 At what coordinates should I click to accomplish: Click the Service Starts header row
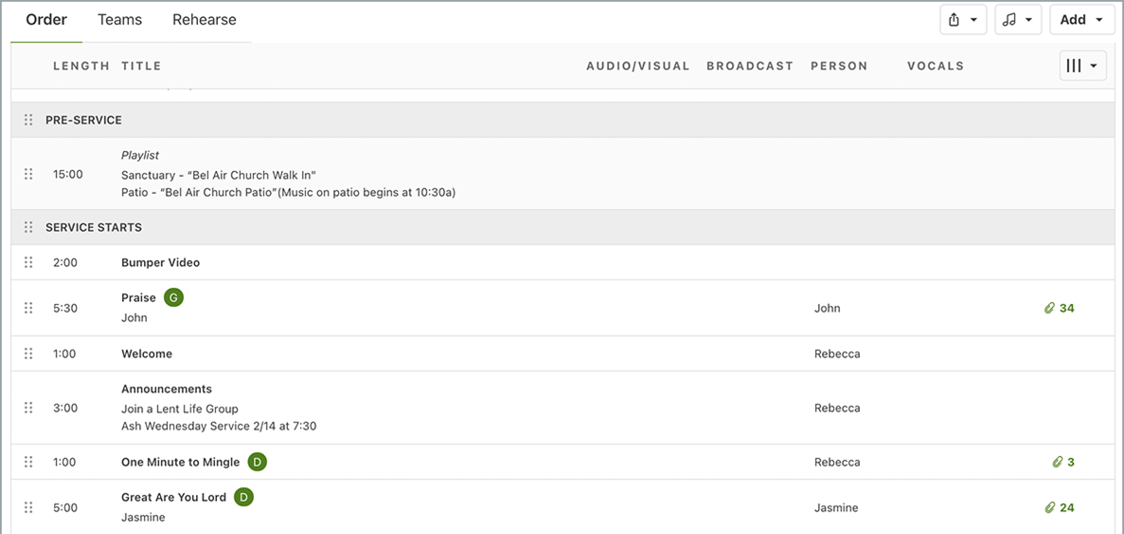94,228
